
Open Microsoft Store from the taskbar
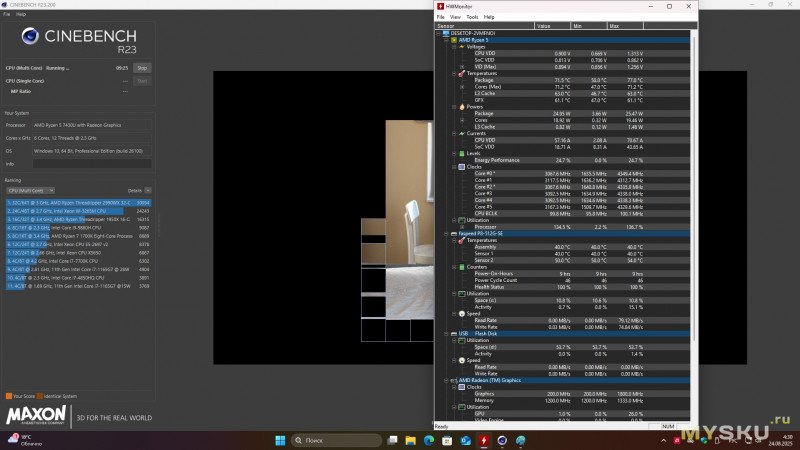[x=447, y=440]
